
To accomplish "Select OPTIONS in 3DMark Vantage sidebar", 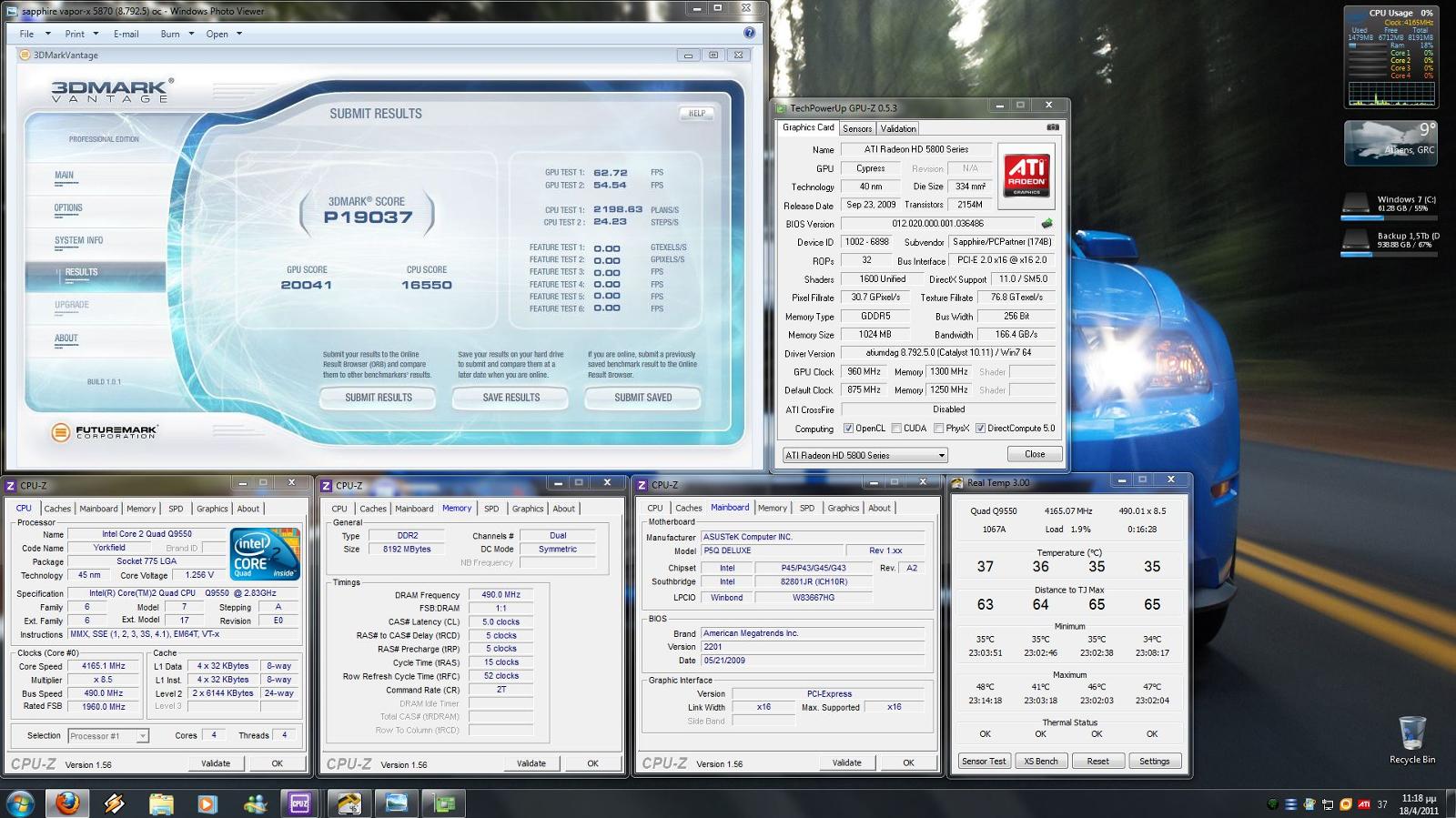I will tap(68, 208).
